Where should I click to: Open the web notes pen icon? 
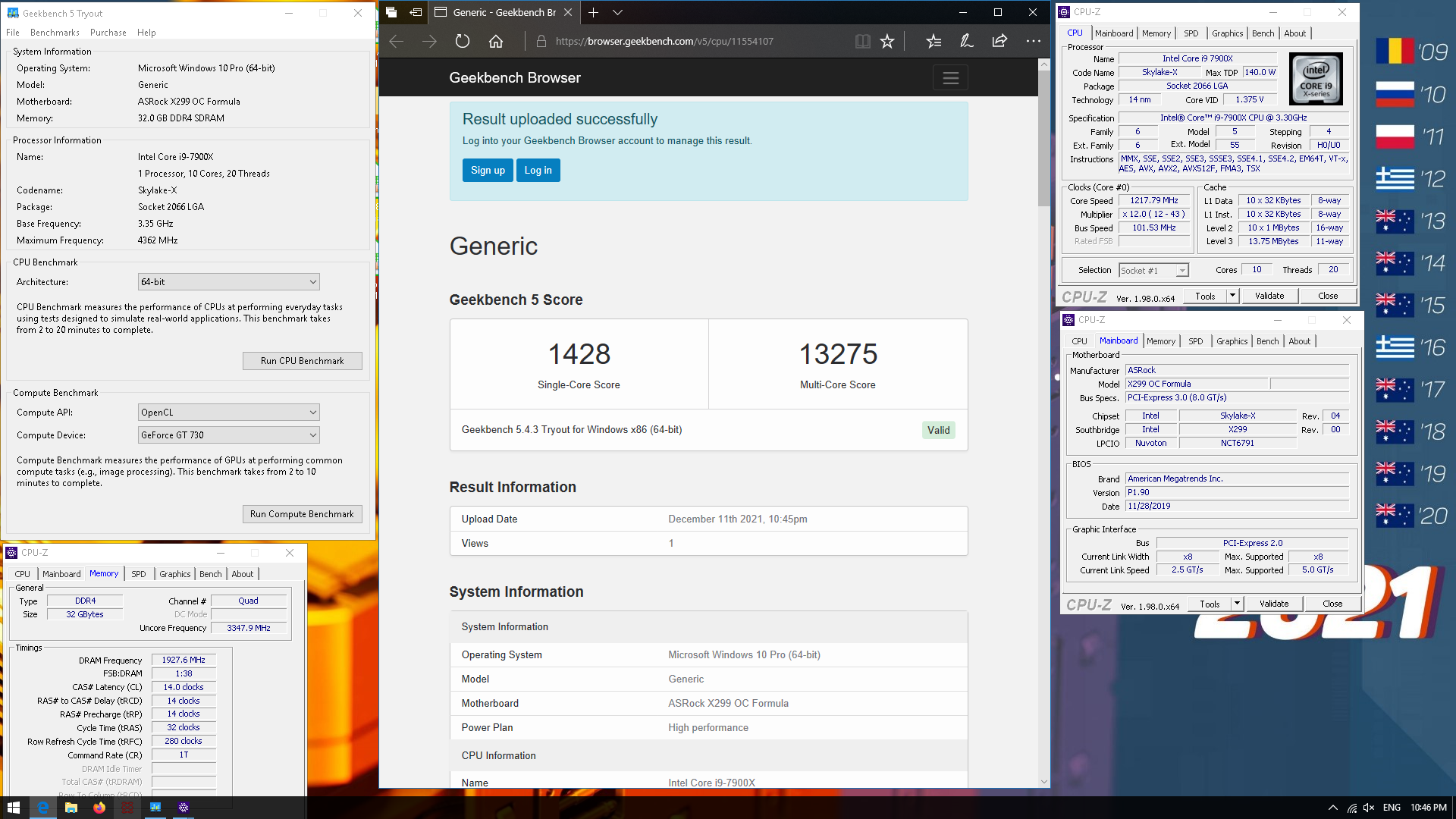click(967, 42)
